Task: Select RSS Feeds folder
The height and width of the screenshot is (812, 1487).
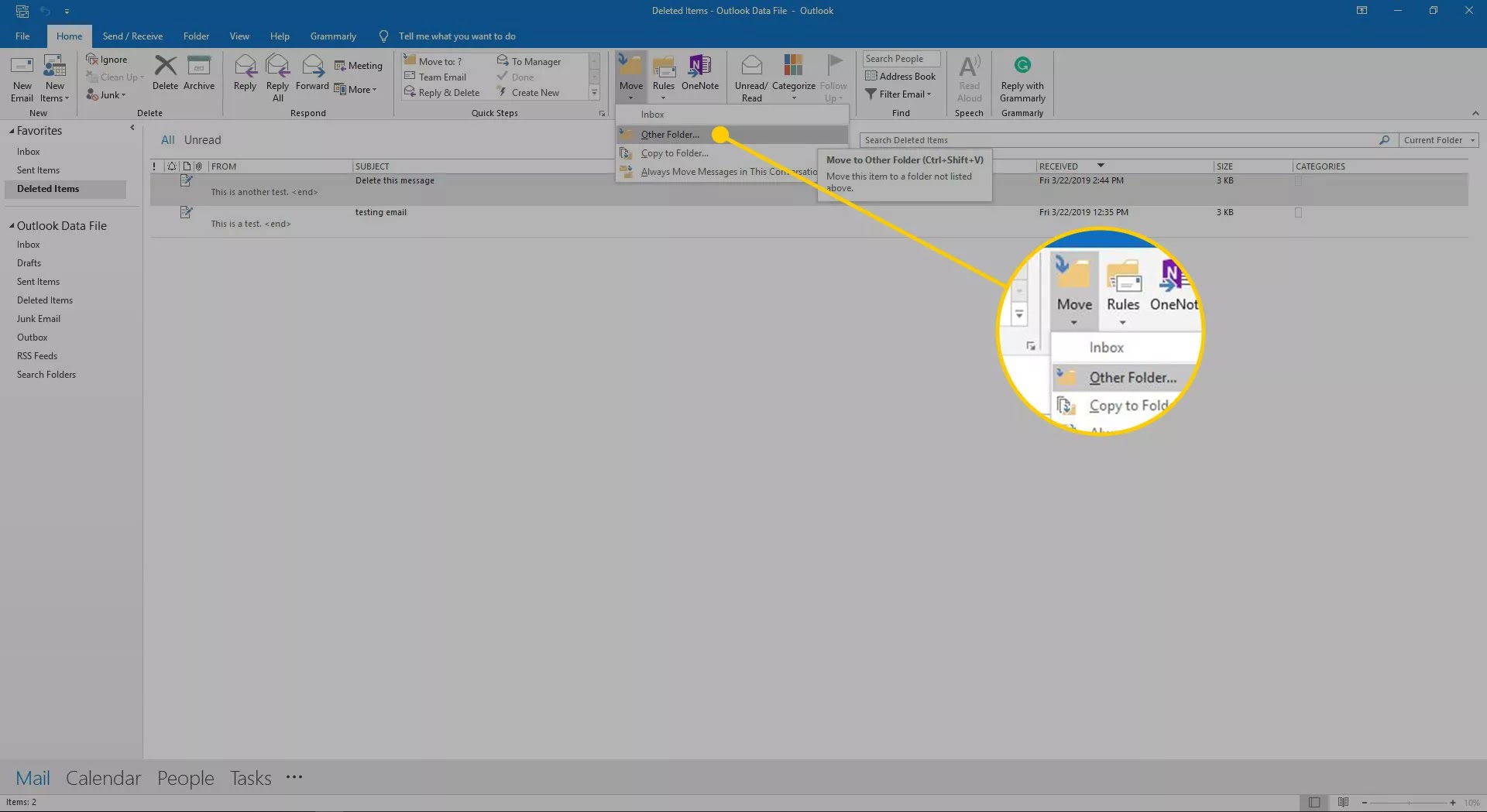Action: click(x=36, y=356)
